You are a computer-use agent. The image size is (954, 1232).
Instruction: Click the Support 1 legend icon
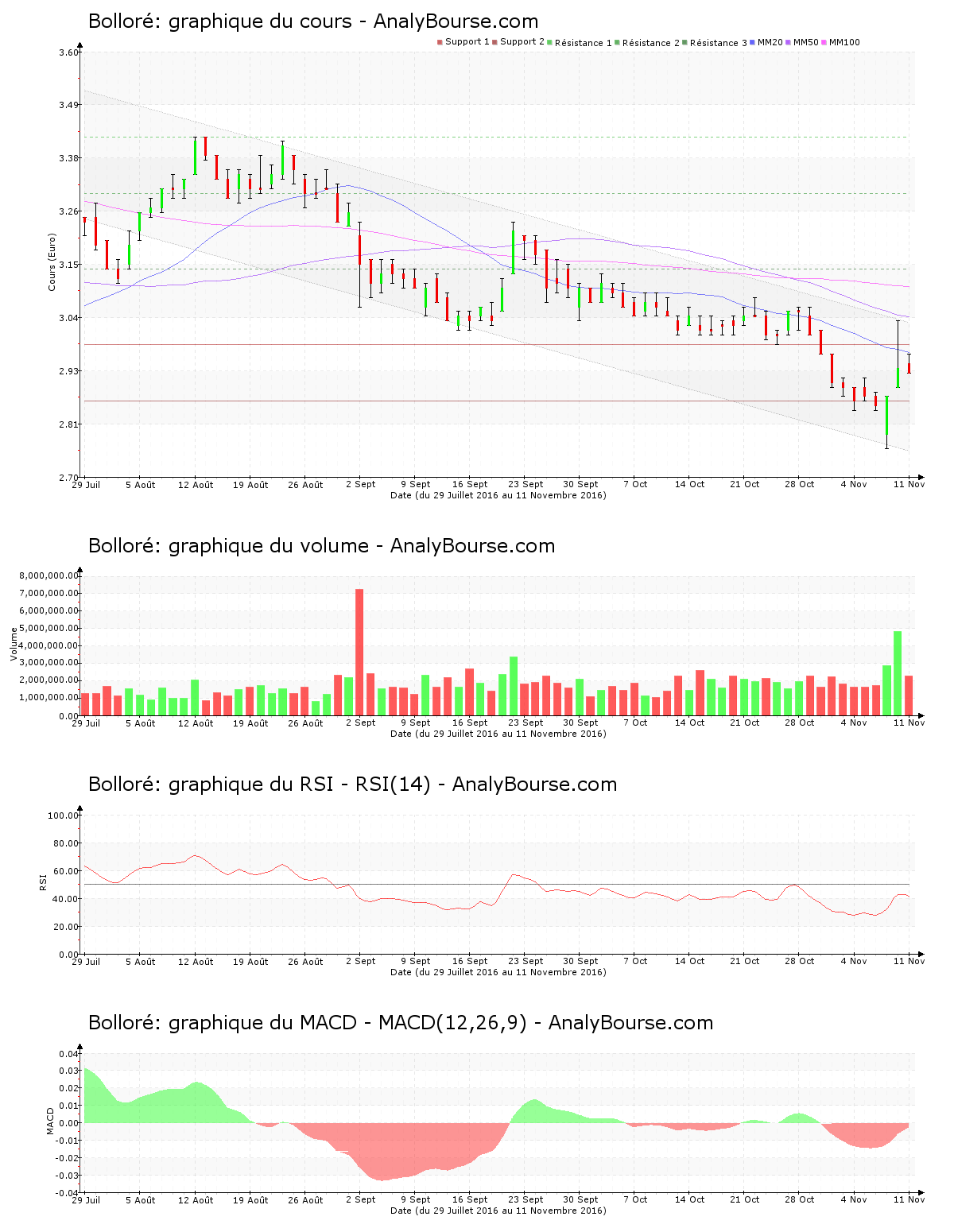pos(440,41)
